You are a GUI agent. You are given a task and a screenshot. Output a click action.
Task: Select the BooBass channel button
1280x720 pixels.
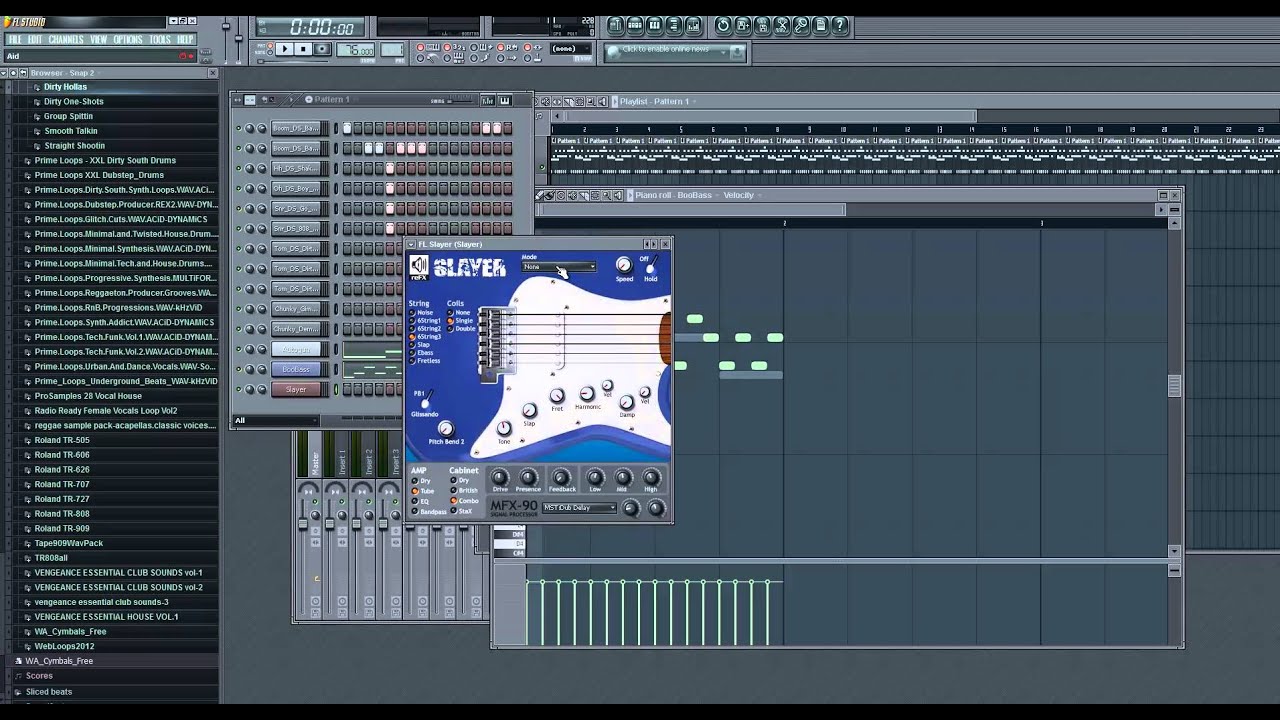point(296,369)
